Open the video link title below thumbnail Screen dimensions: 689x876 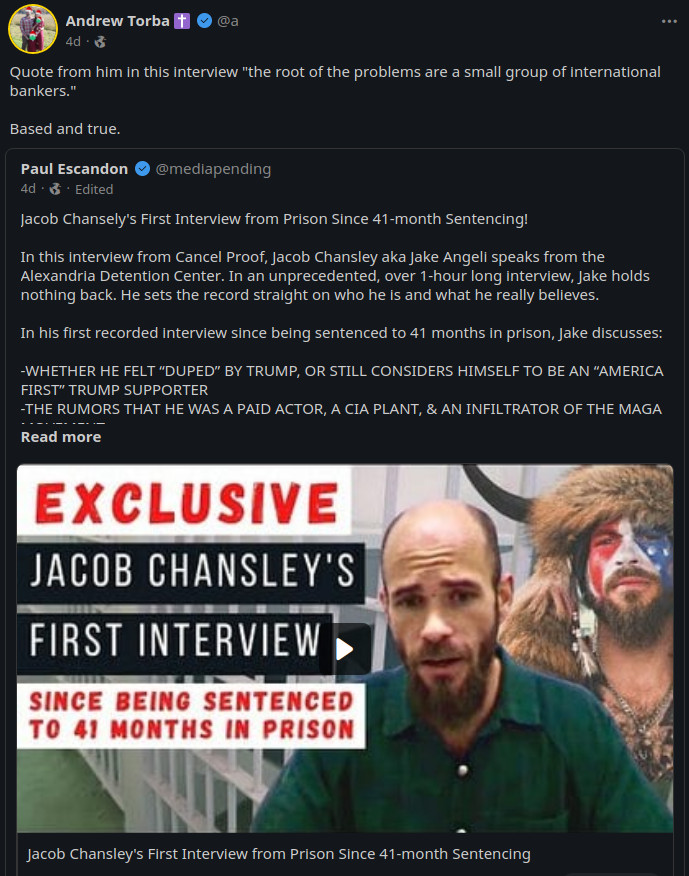(x=279, y=854)
